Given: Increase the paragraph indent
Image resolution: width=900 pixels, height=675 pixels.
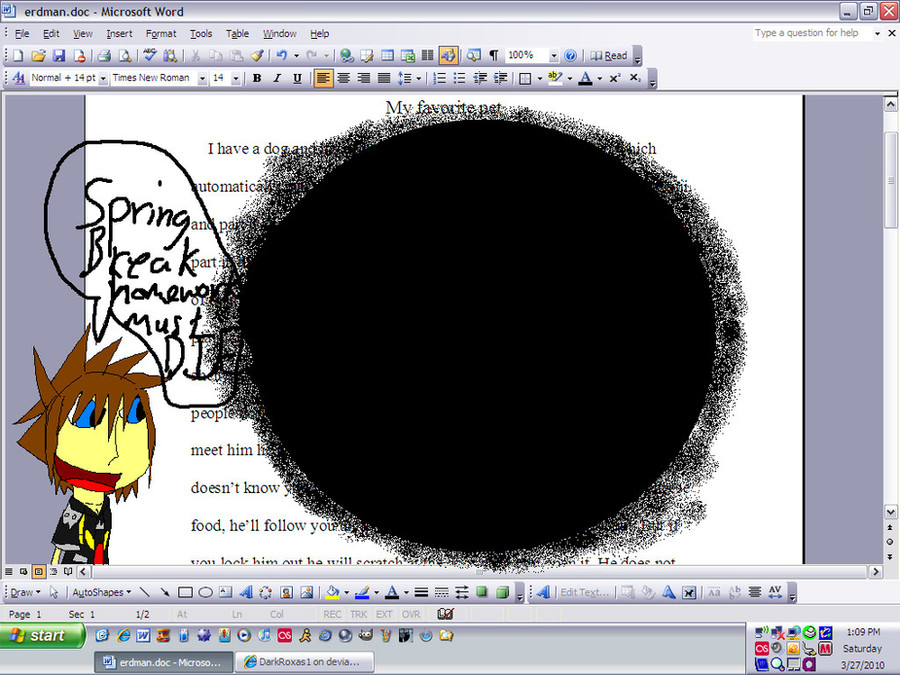Looking at the screenshot, I should pos(501,78).
